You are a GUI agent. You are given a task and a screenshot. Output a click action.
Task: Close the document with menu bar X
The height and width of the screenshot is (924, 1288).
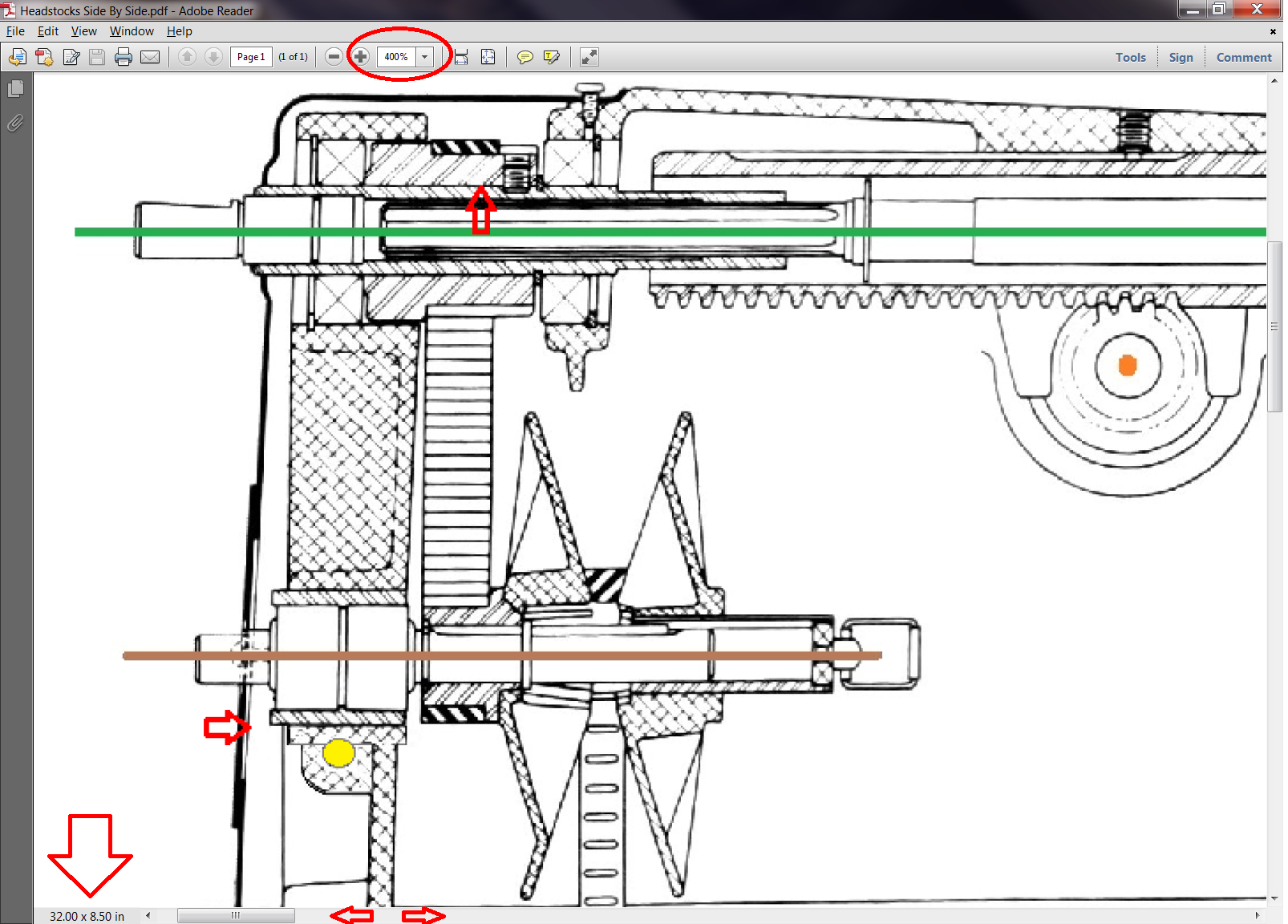[1273, 32]
